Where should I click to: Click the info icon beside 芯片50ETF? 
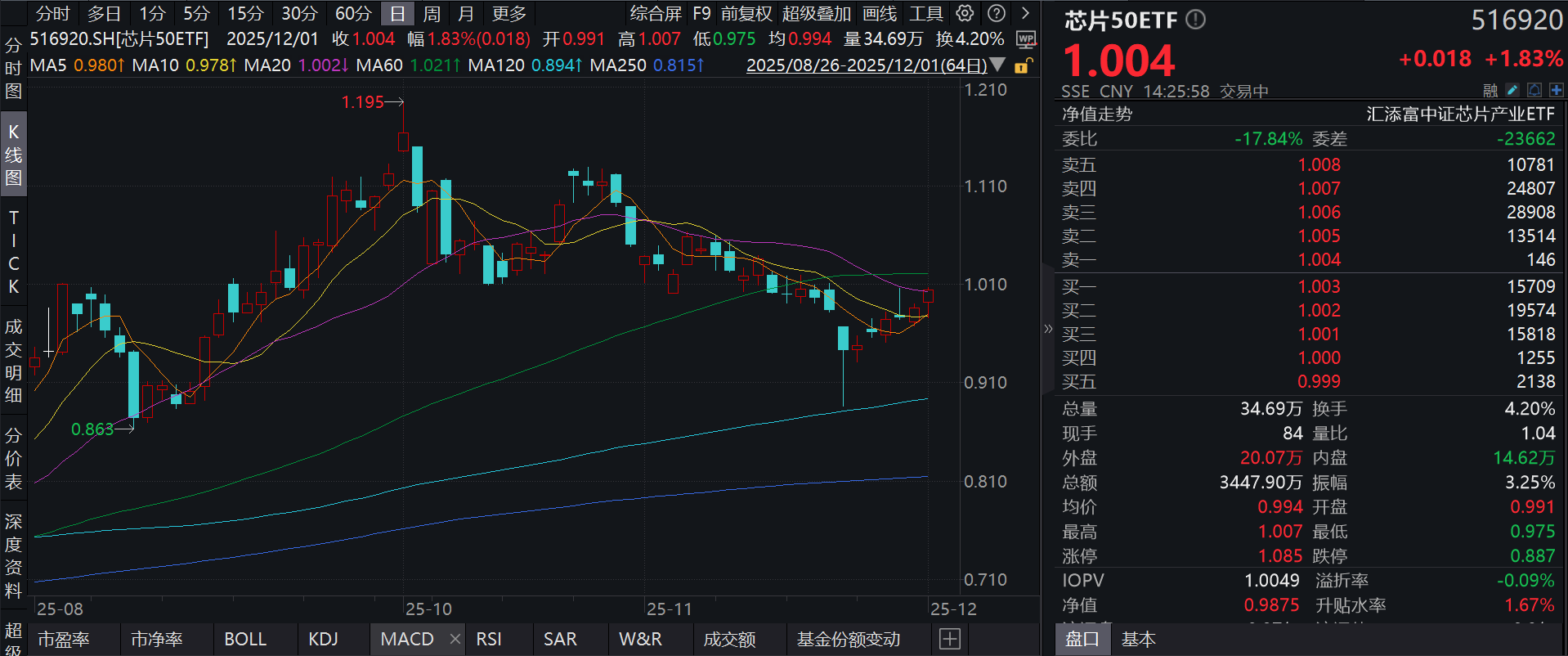[x=1195, y=20]
